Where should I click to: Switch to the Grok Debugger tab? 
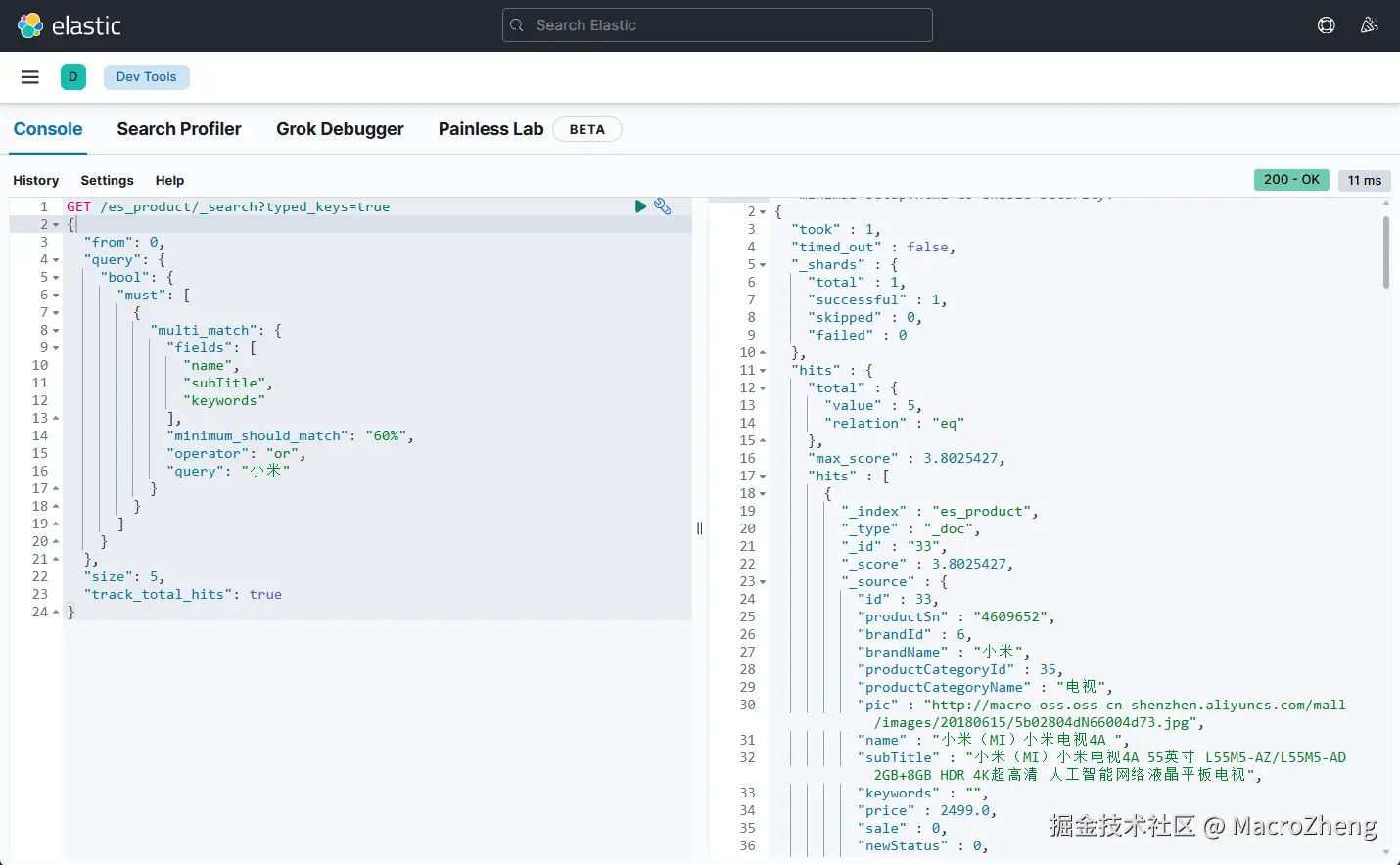point(340,129)
